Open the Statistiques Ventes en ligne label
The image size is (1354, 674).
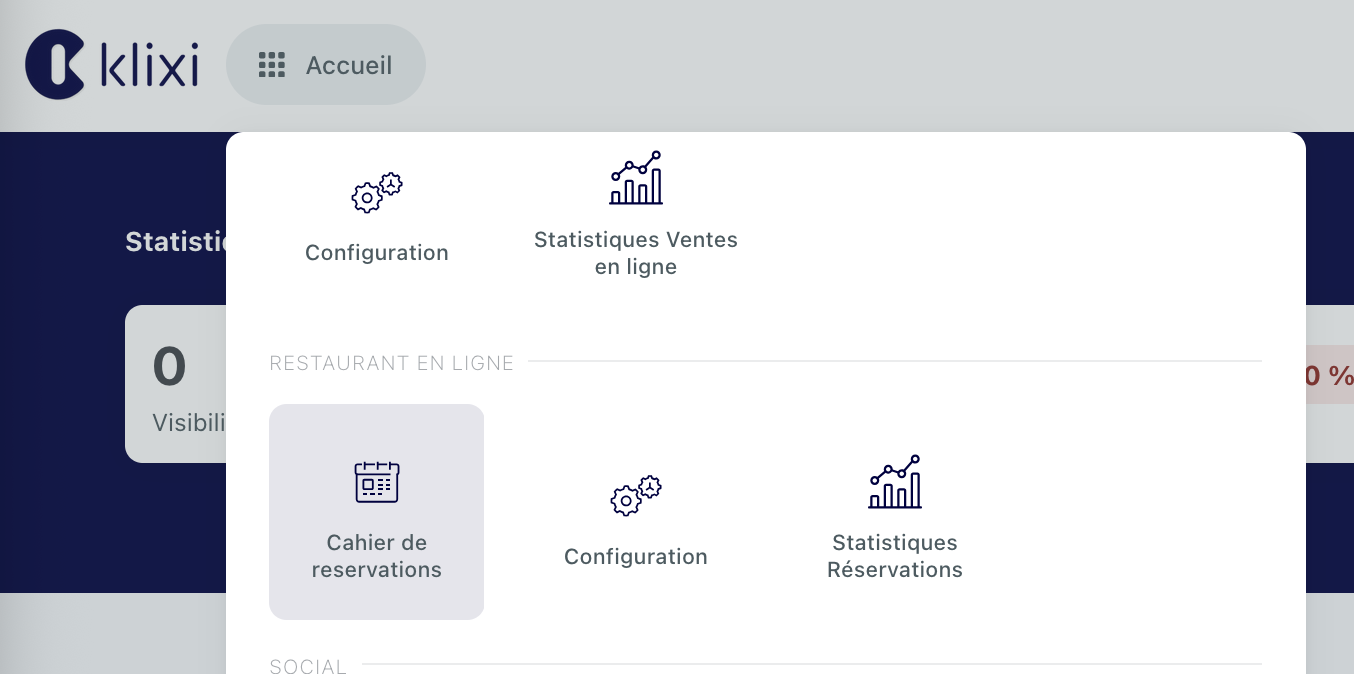click(636, 253)
